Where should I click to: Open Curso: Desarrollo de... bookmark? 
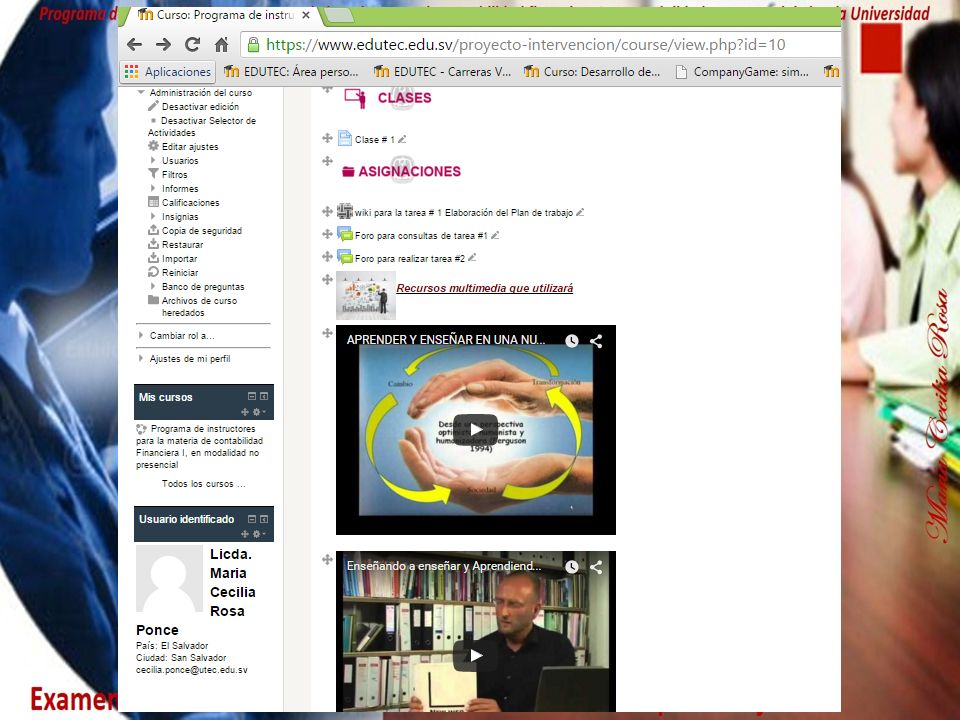coord(592,72)
